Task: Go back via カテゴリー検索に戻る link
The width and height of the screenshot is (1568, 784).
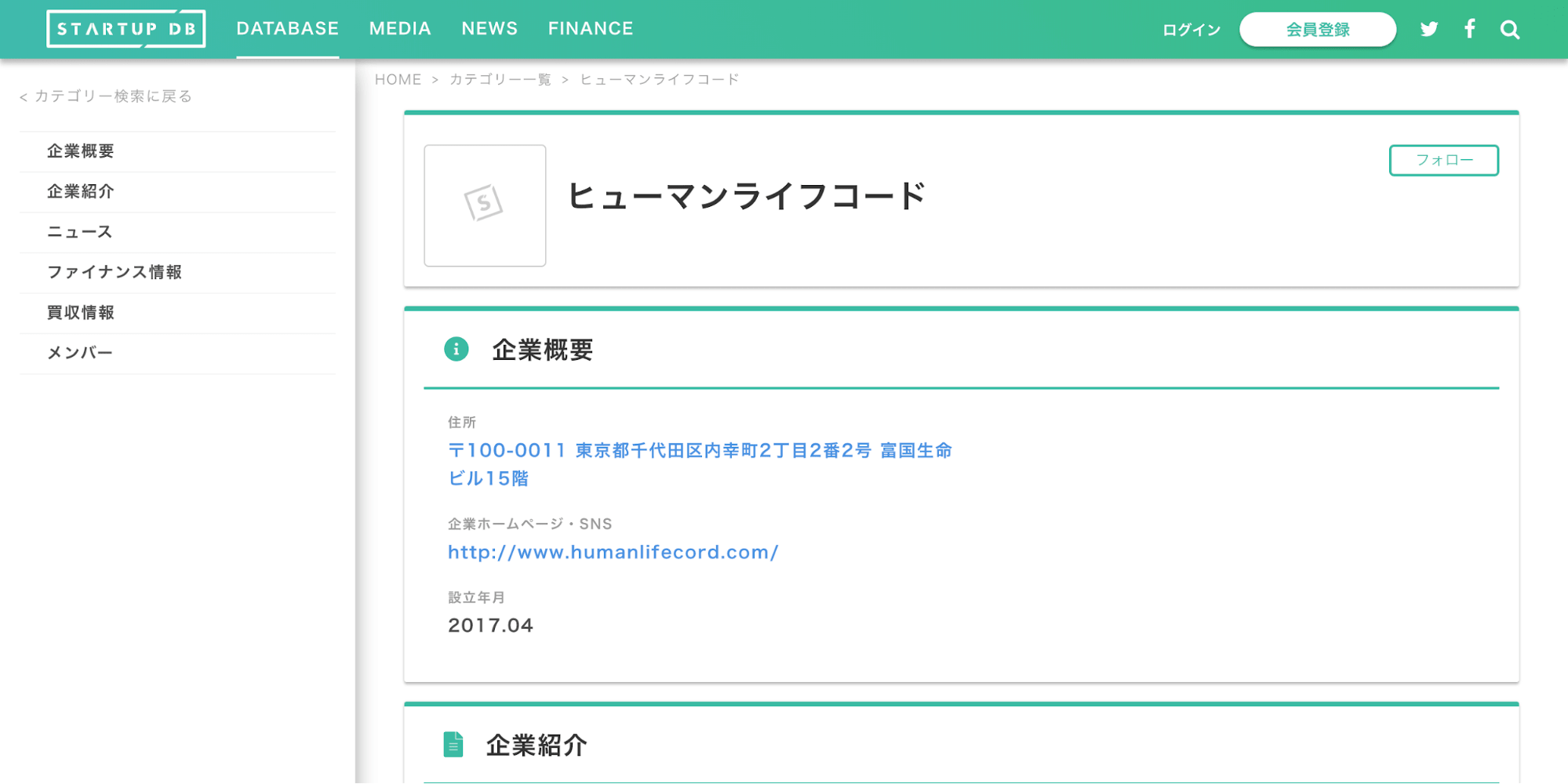Action: (106, 96)
